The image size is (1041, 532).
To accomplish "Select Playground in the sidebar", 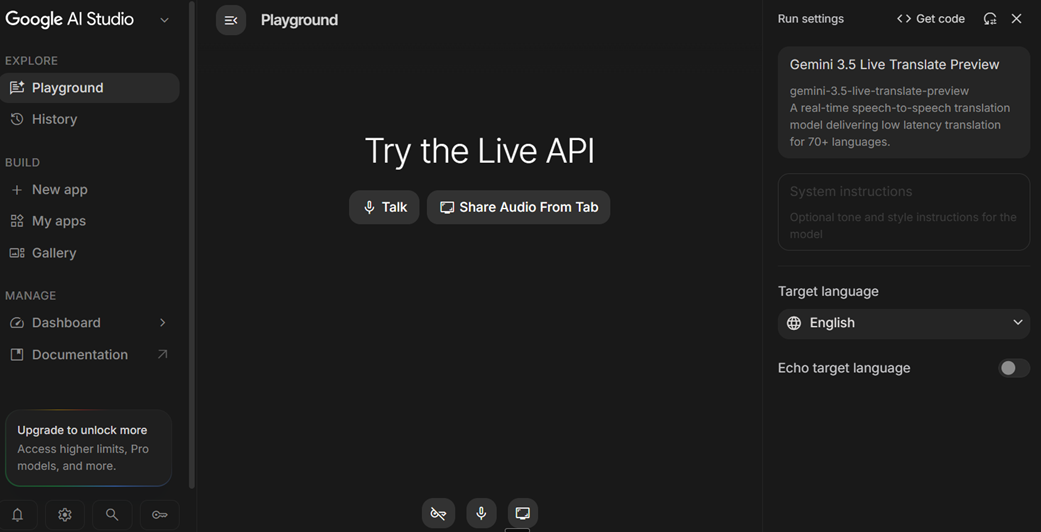I will (x=90, y=88).
